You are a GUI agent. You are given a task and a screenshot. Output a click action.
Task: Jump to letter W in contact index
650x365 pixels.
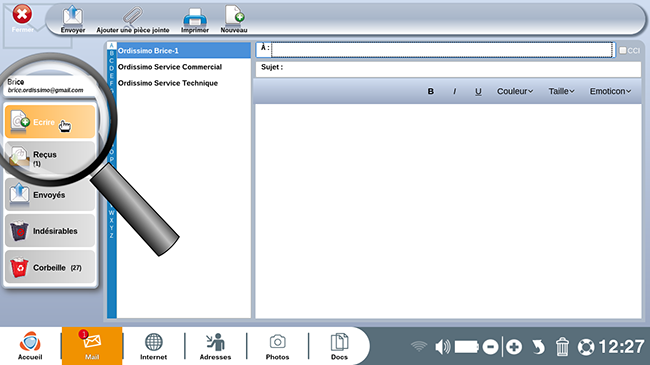click(x=112, y=213)
